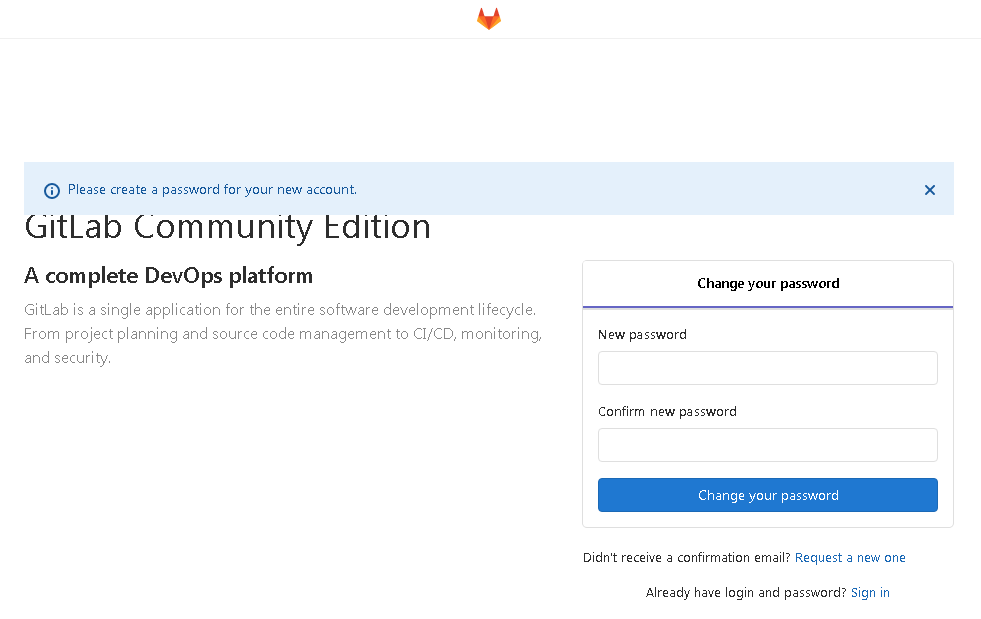Click the GitLab description paragraph

pos(283,334)
